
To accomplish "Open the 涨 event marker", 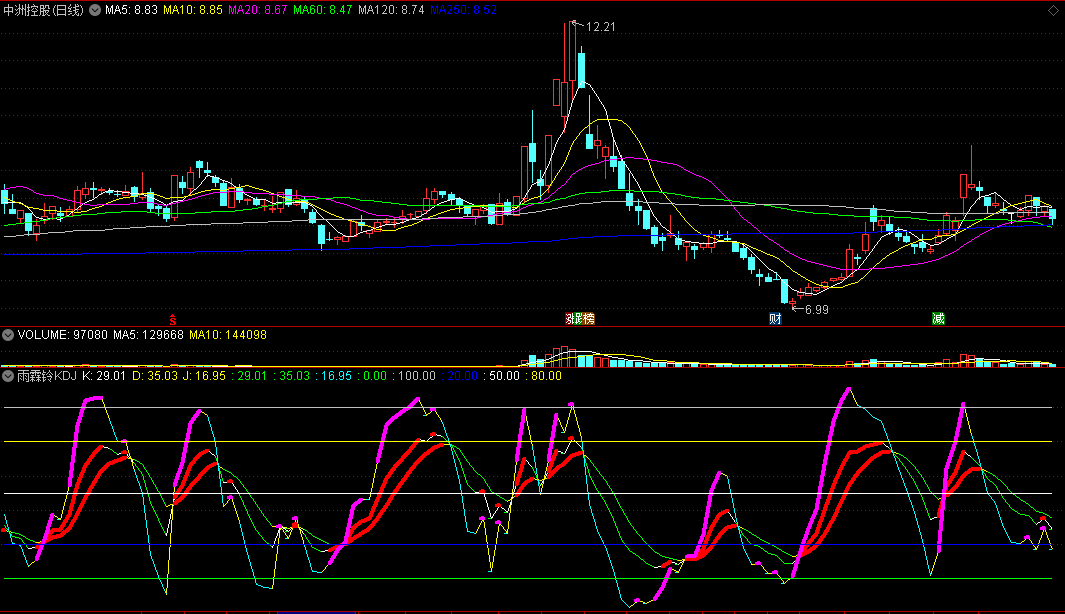I will [x=569, y=319].
